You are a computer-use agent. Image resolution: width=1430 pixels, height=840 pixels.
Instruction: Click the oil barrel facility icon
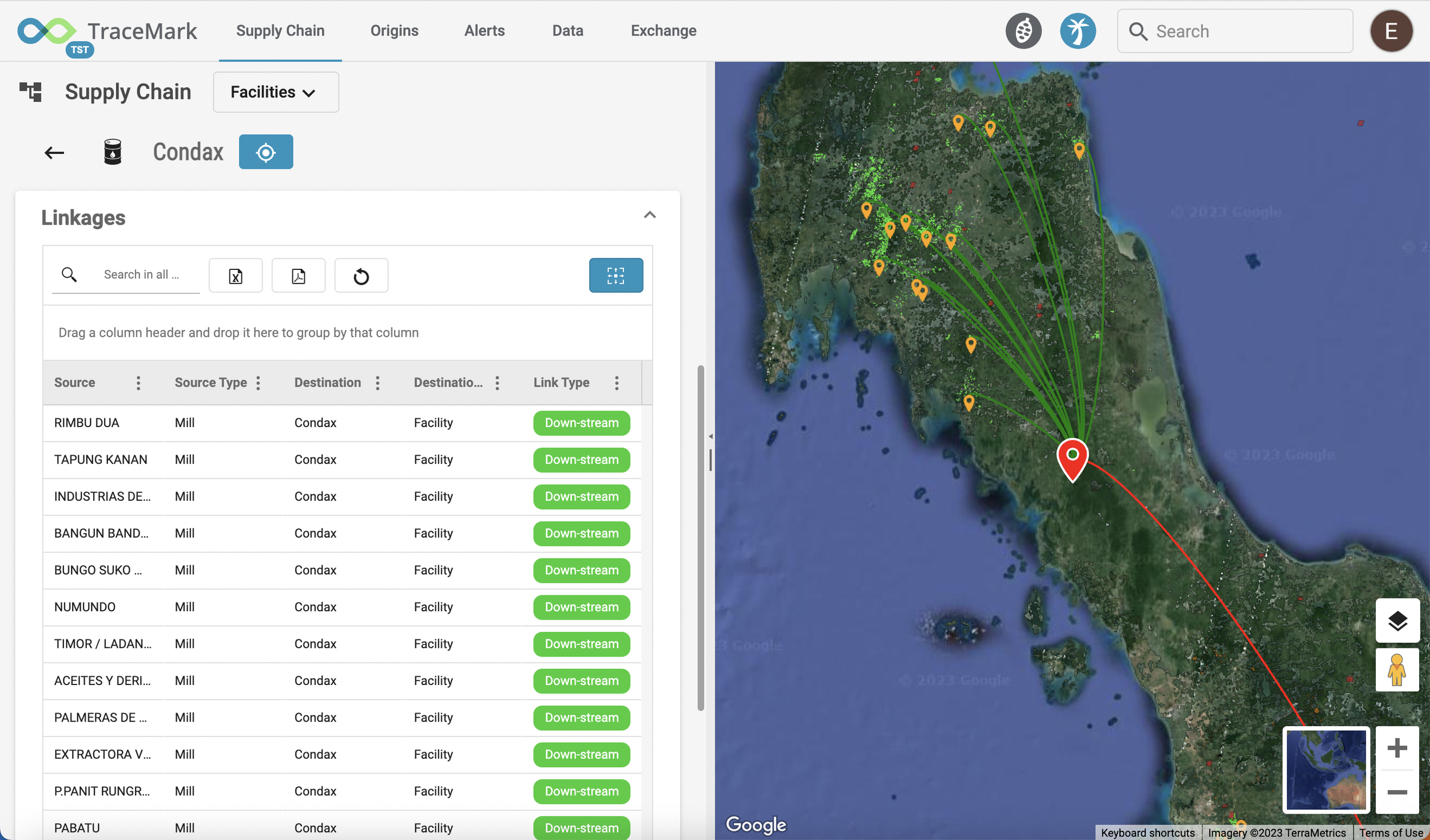tap(113, 152)
